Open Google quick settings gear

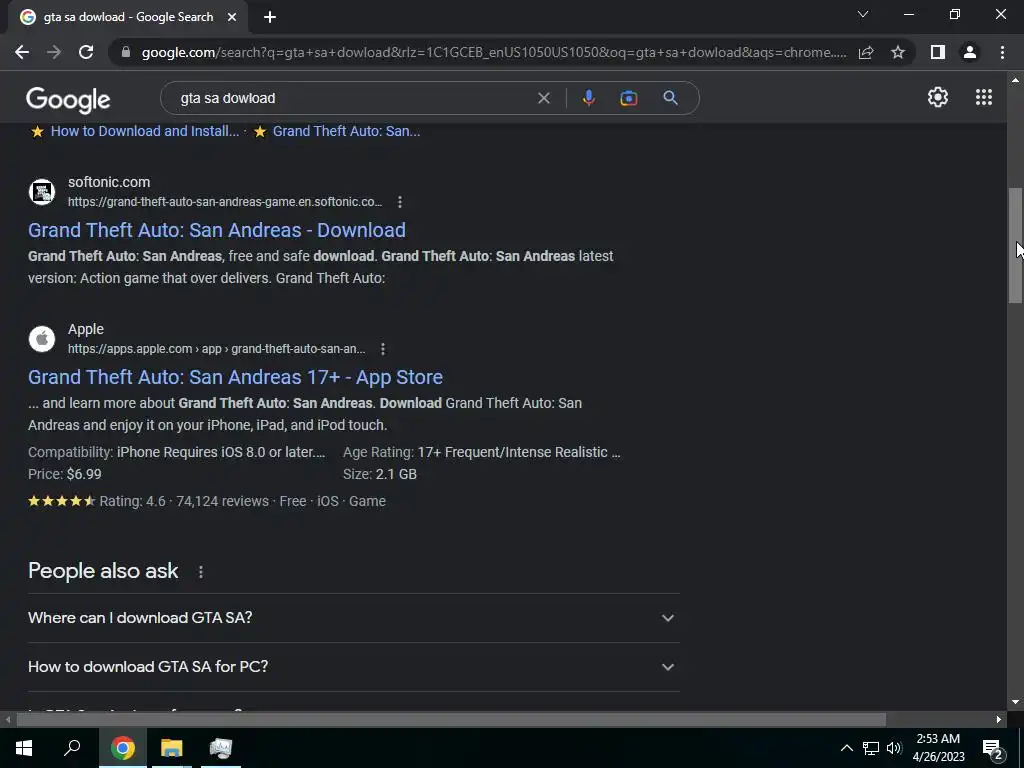(938, 97)
